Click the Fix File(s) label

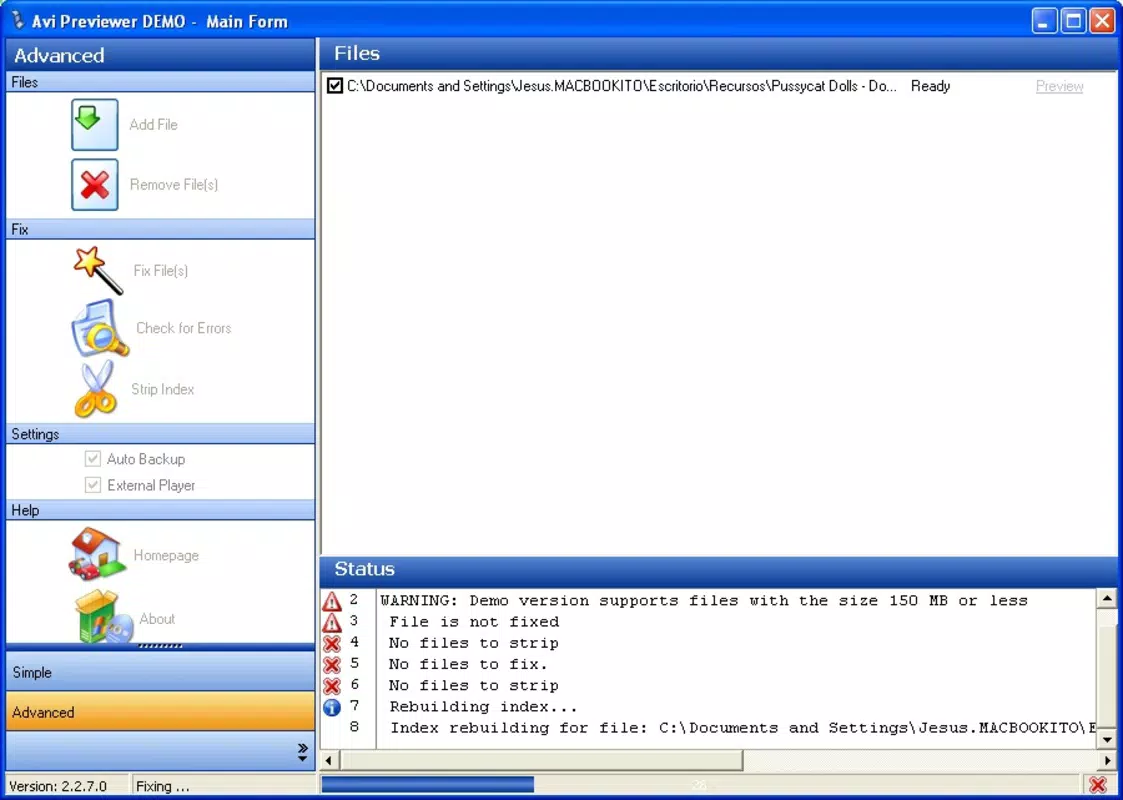click(x=160, y=271)
